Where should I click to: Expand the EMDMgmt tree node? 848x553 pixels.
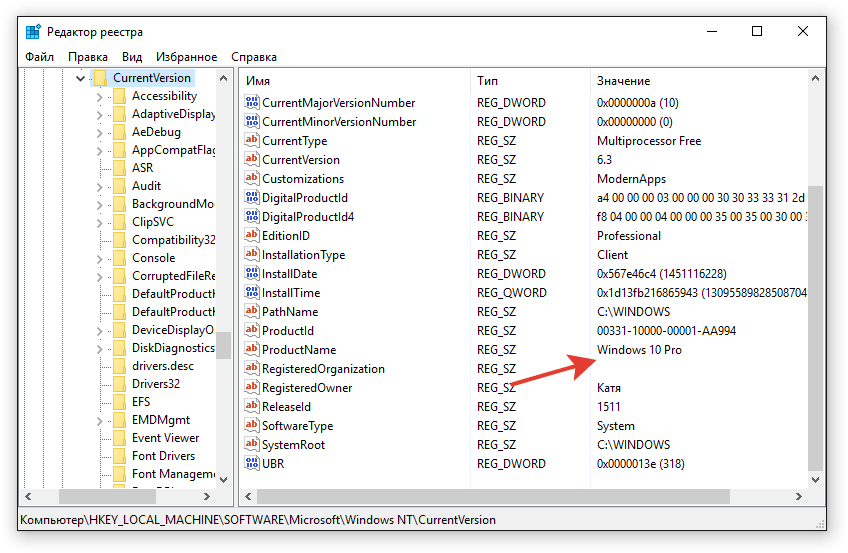(x=99, y=420)
